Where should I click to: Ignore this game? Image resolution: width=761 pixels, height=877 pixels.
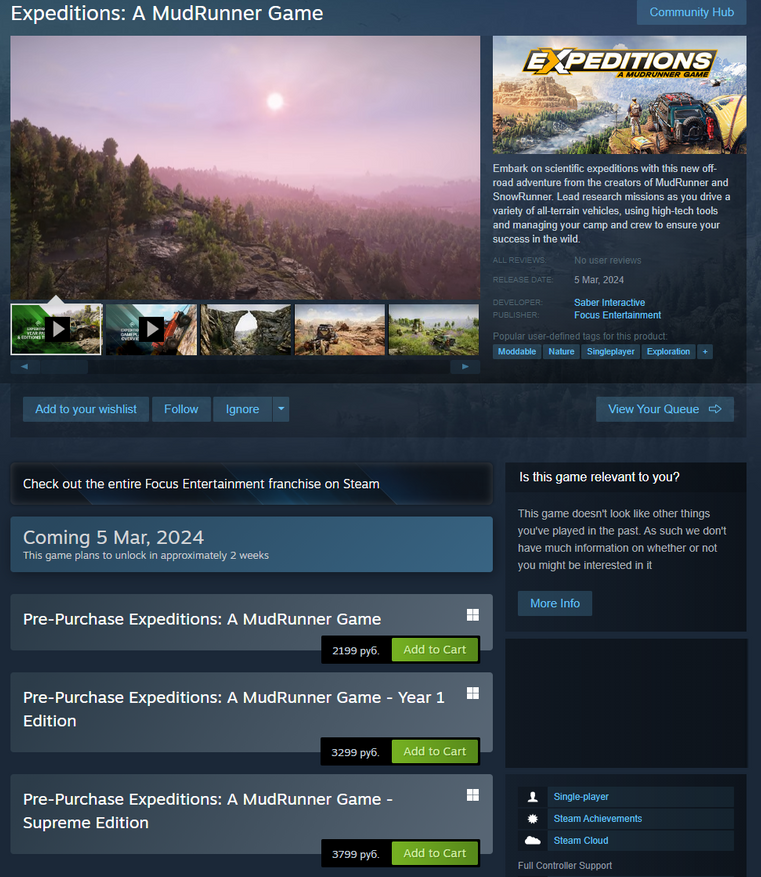[242, 409]
